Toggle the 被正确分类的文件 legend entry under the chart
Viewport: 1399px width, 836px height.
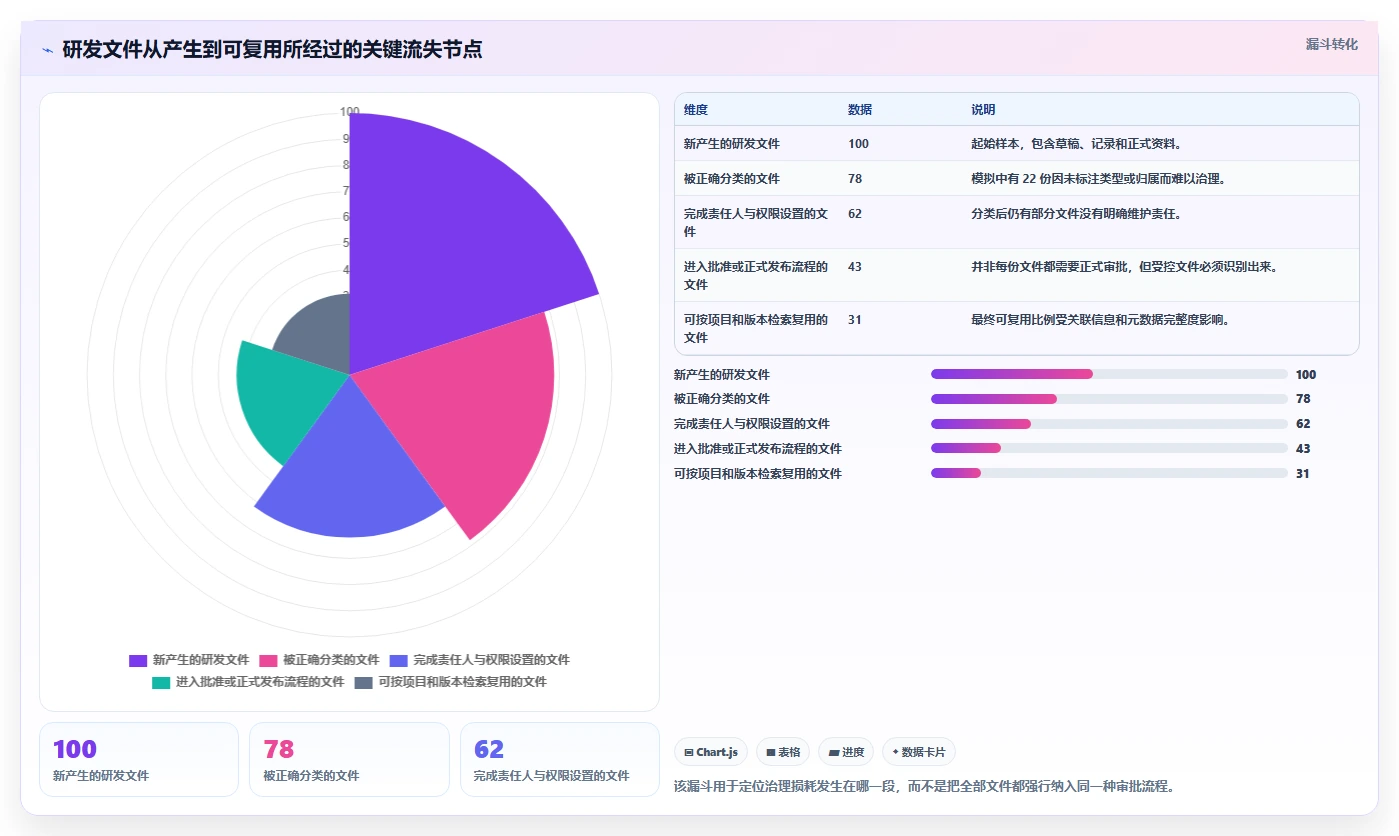coord(319,660)
